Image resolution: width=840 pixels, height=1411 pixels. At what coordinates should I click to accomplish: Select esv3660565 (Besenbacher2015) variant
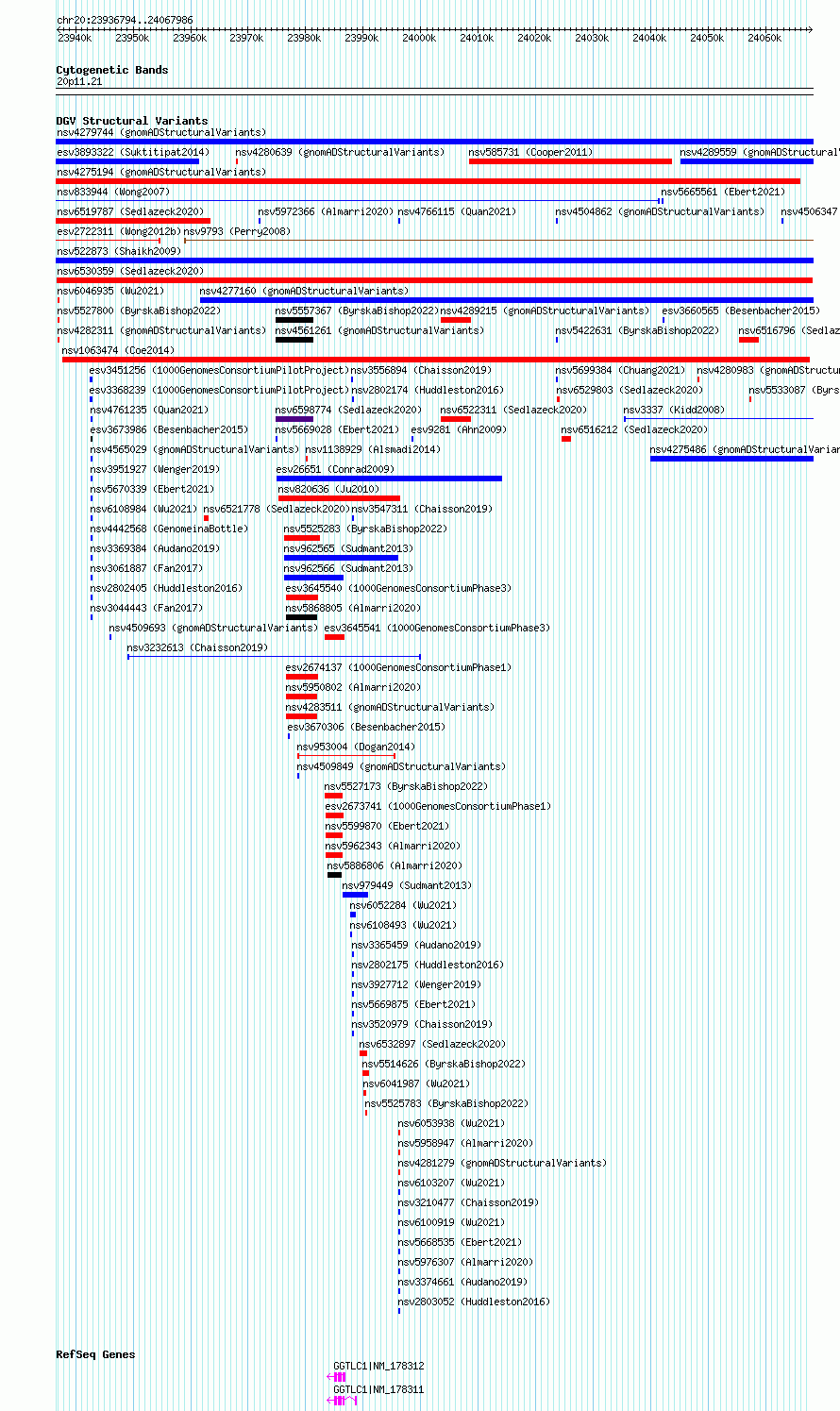tap(741, 311)
